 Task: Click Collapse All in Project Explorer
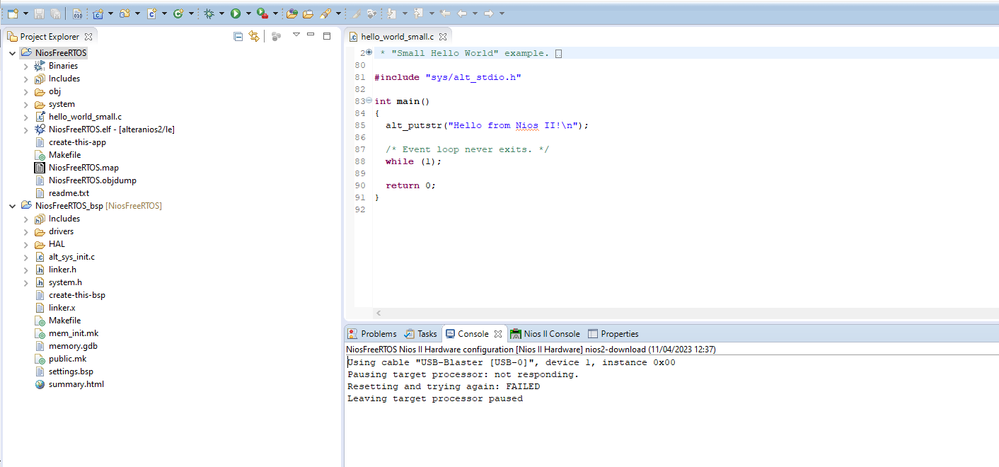[x=238, y=36]
